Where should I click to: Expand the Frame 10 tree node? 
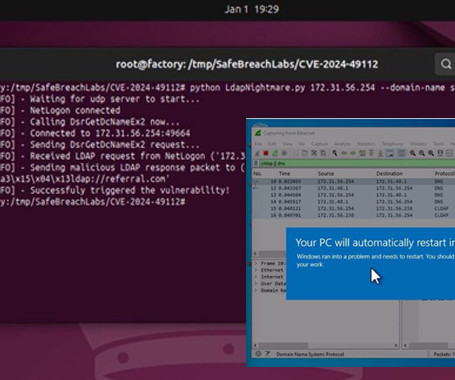(x=256, y=263)
